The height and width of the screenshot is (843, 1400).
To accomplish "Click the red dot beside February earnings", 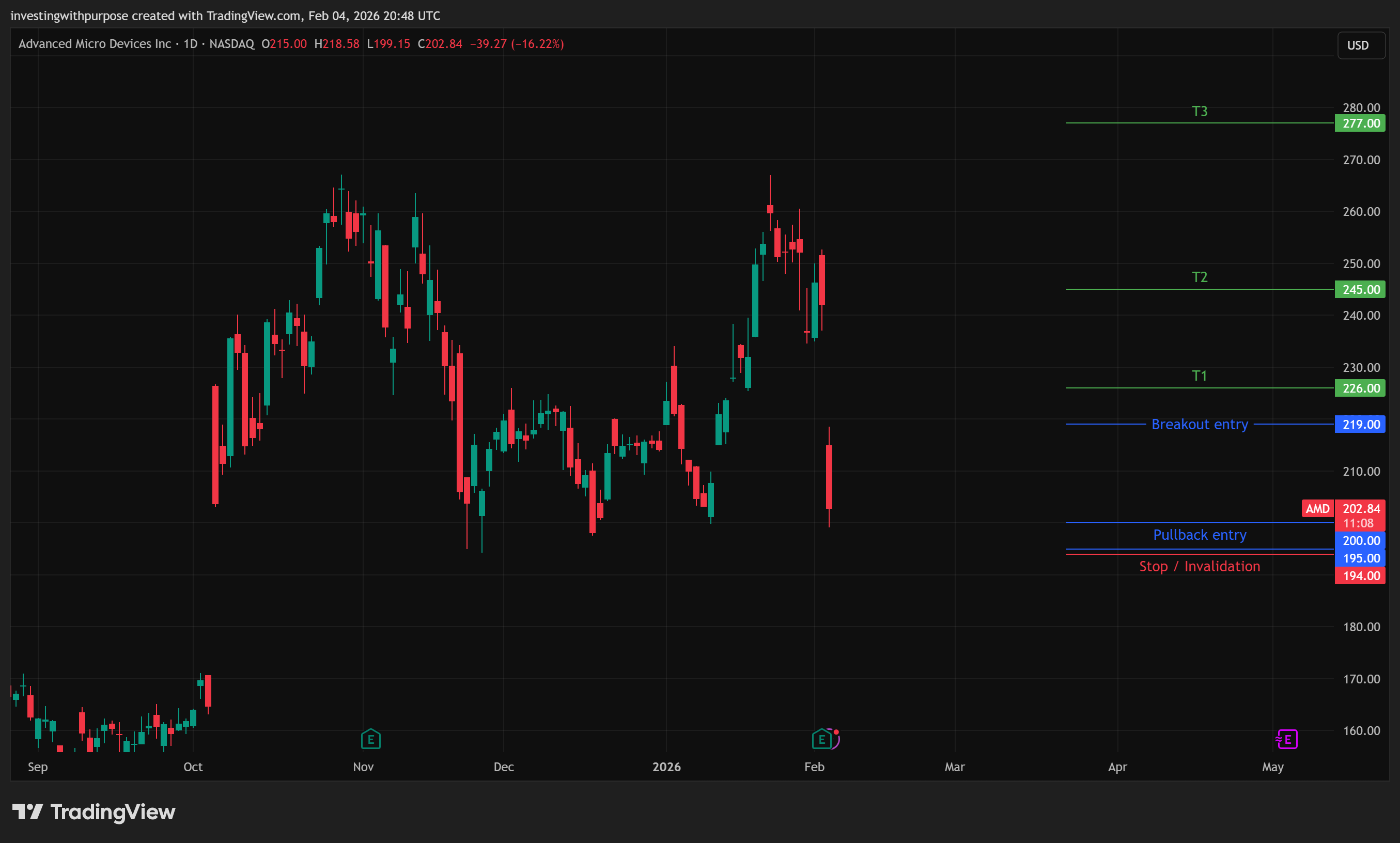I will 836,732.
